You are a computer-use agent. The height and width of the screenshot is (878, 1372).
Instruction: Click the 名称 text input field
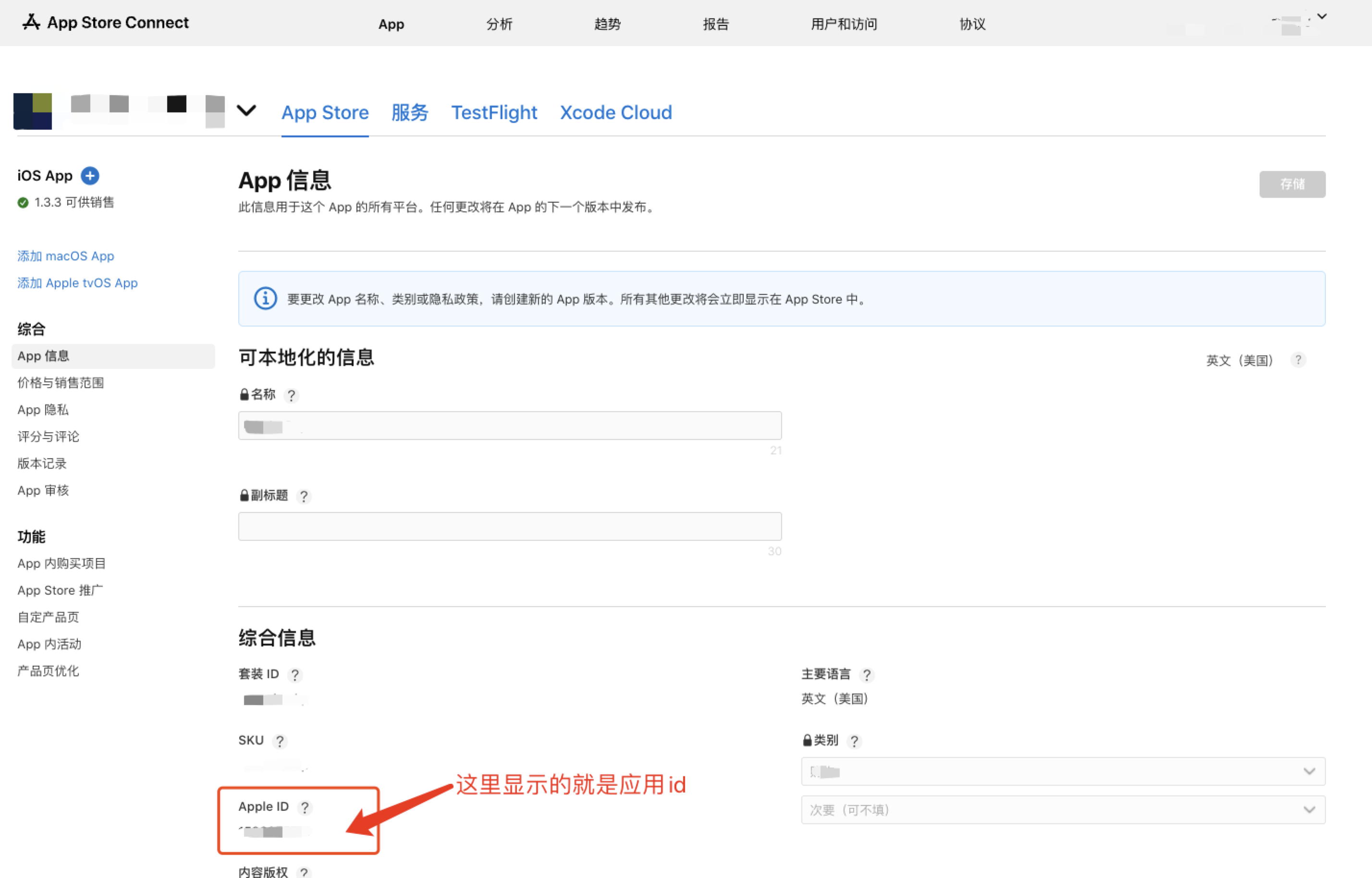click(x=510, y=426)
